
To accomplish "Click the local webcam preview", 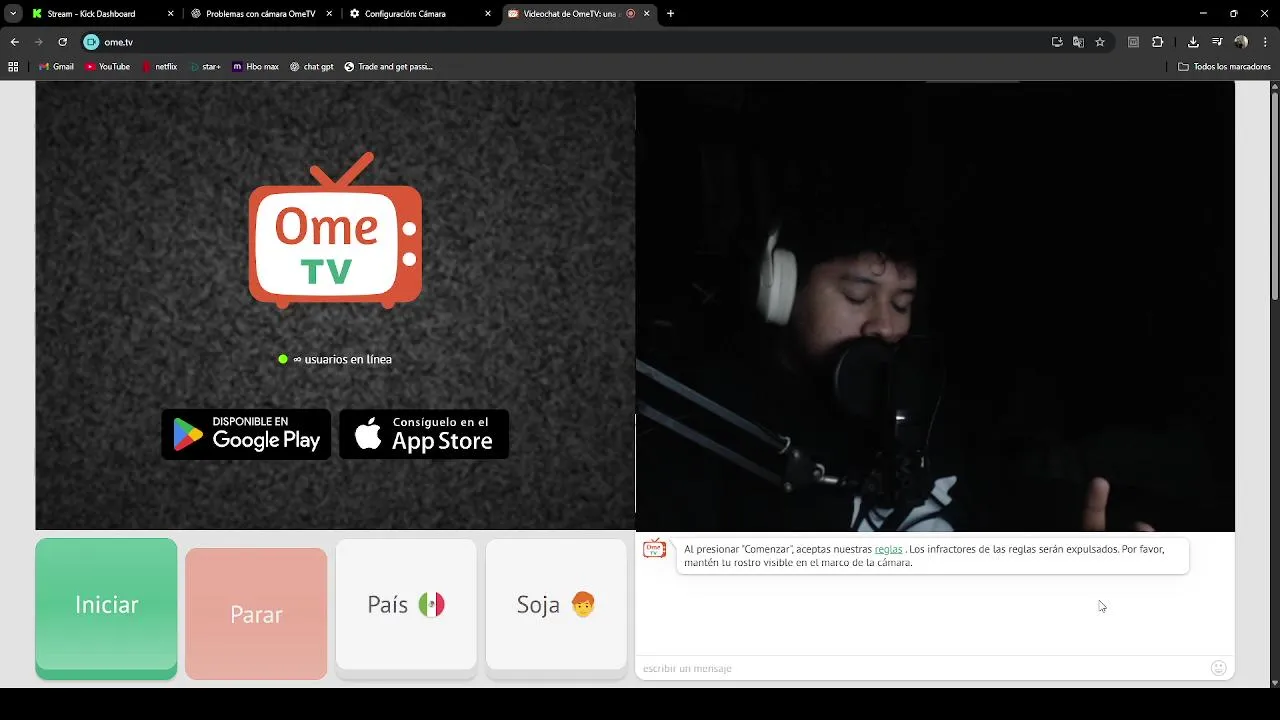I will 935,306.
